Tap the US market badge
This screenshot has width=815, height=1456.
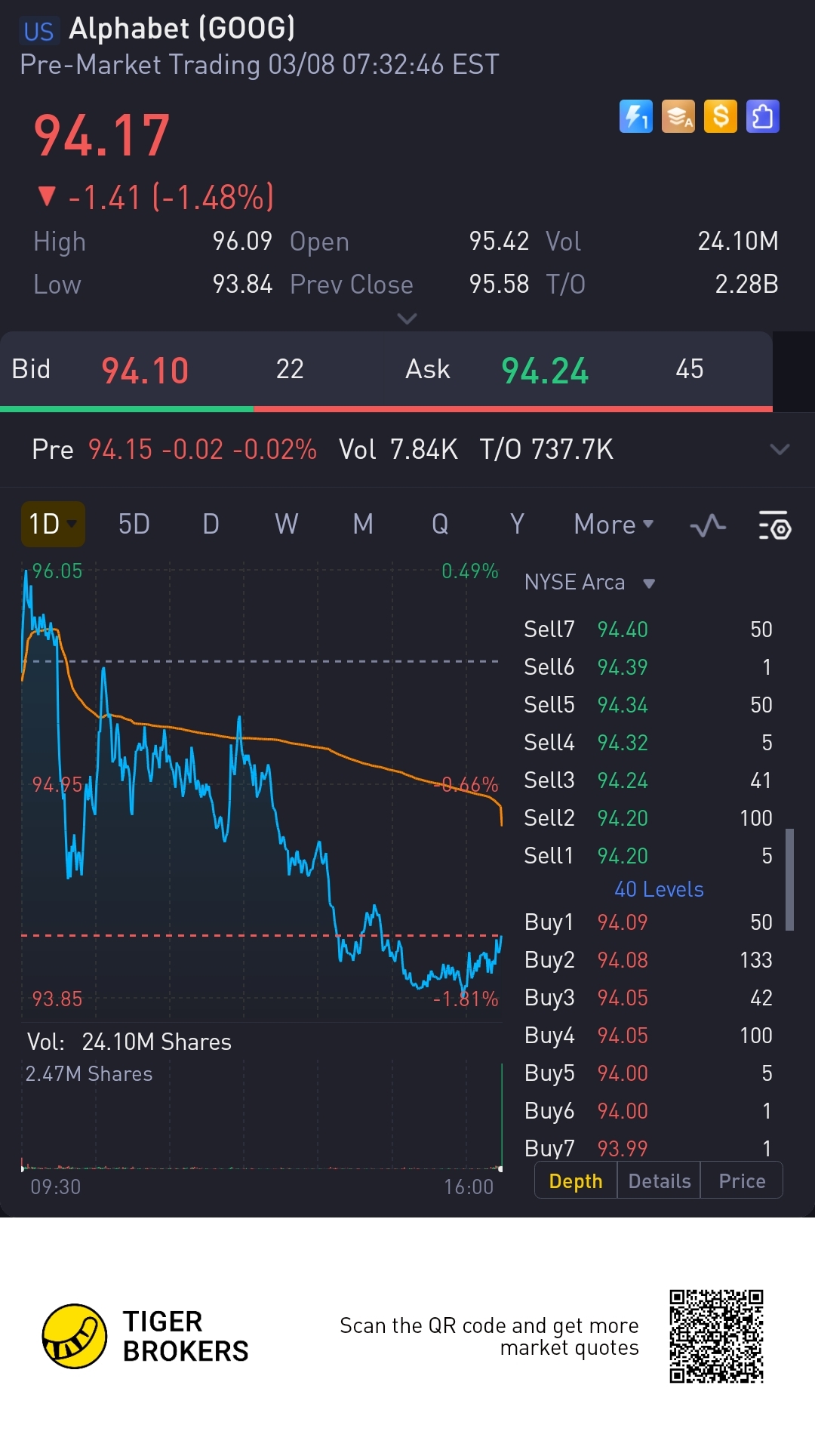click(x=38, y=31)
